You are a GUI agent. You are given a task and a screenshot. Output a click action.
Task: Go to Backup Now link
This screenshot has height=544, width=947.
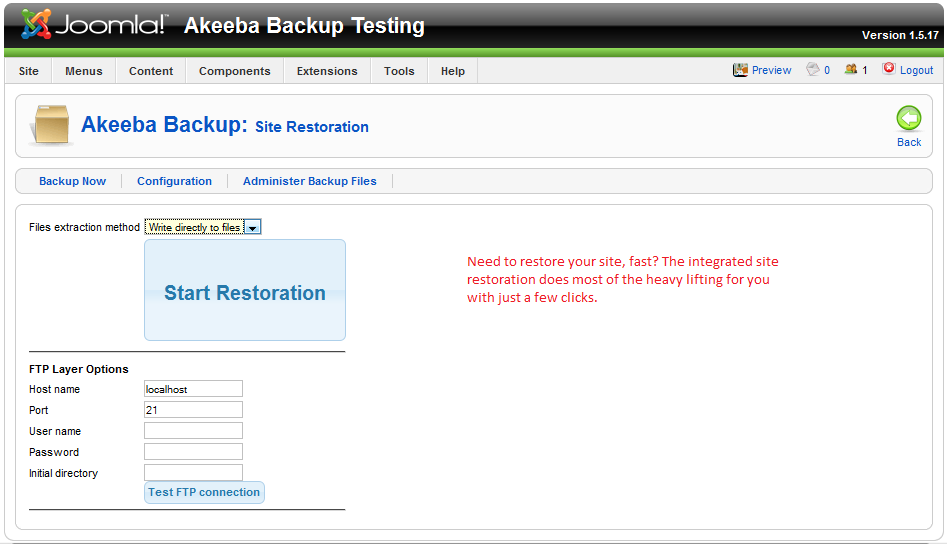[x=72, y=181]
